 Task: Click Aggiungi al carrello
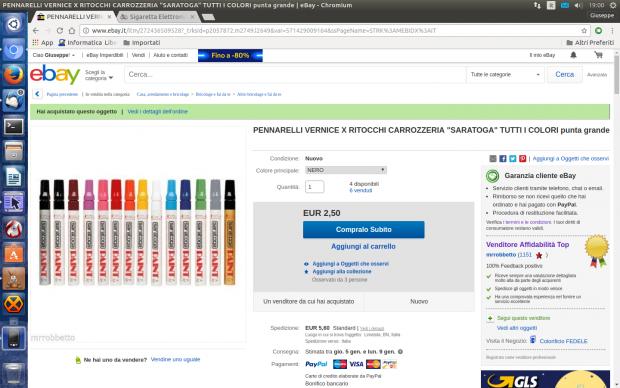coord(363,246)
